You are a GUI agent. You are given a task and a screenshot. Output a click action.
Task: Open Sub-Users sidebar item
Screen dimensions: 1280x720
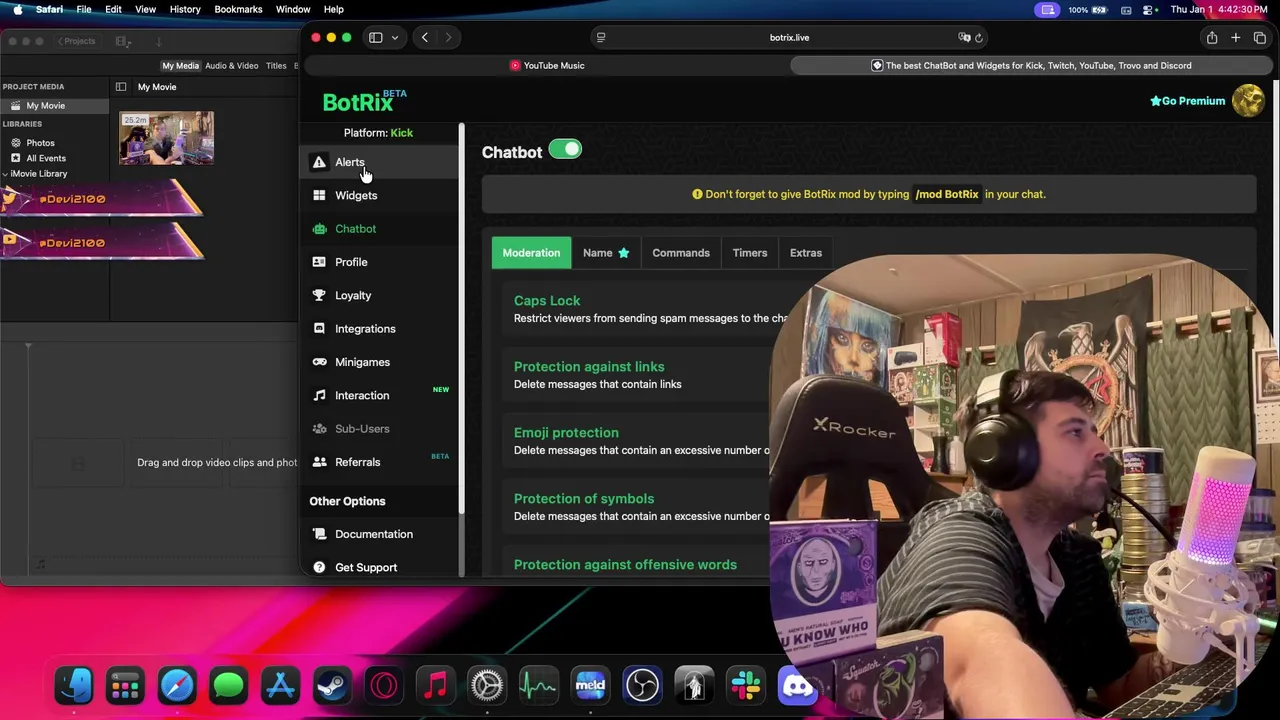(x=362, y=429)
